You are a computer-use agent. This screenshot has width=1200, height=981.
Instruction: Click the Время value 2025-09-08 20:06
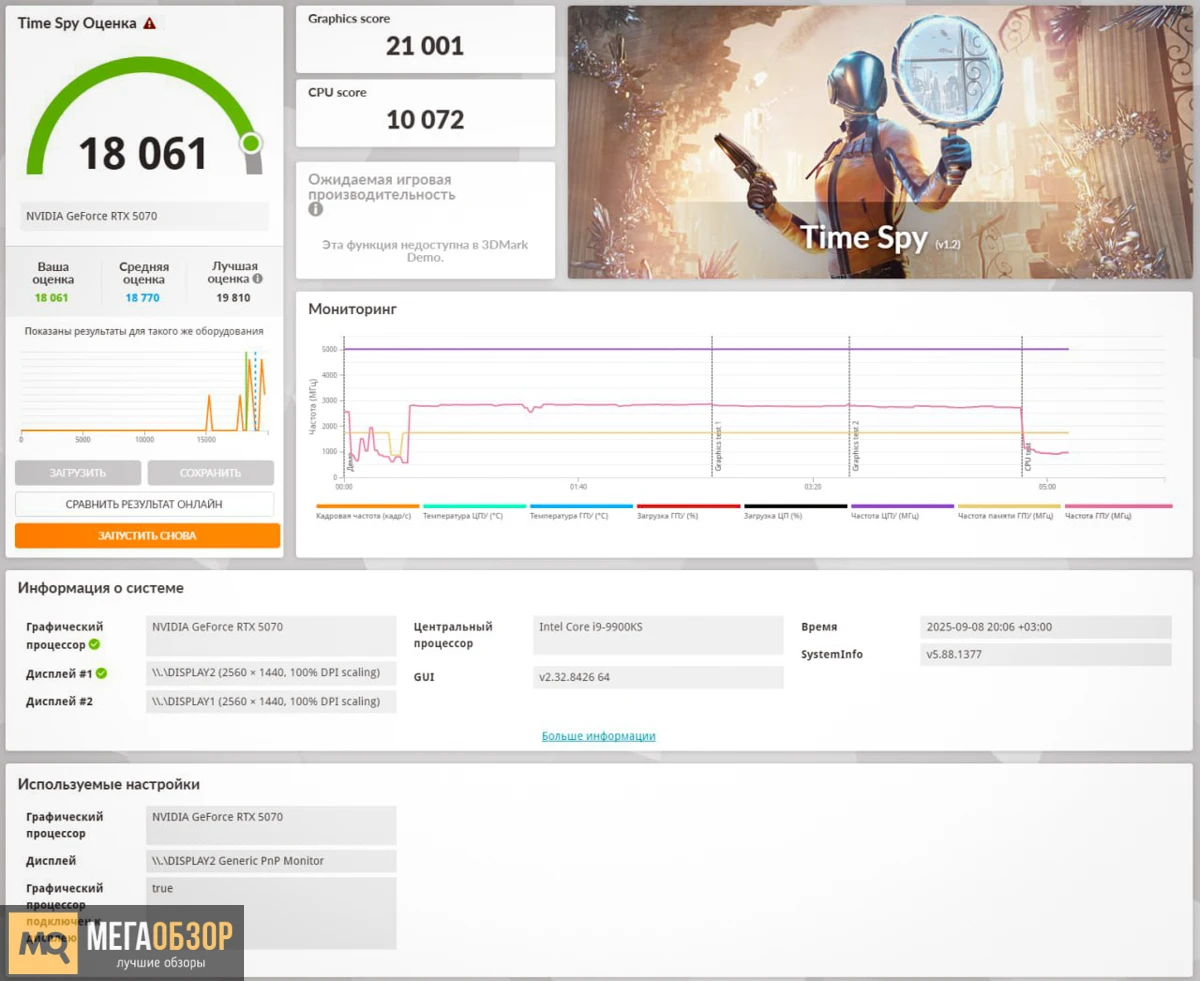pyautogui.click(x=1045, y=627)
